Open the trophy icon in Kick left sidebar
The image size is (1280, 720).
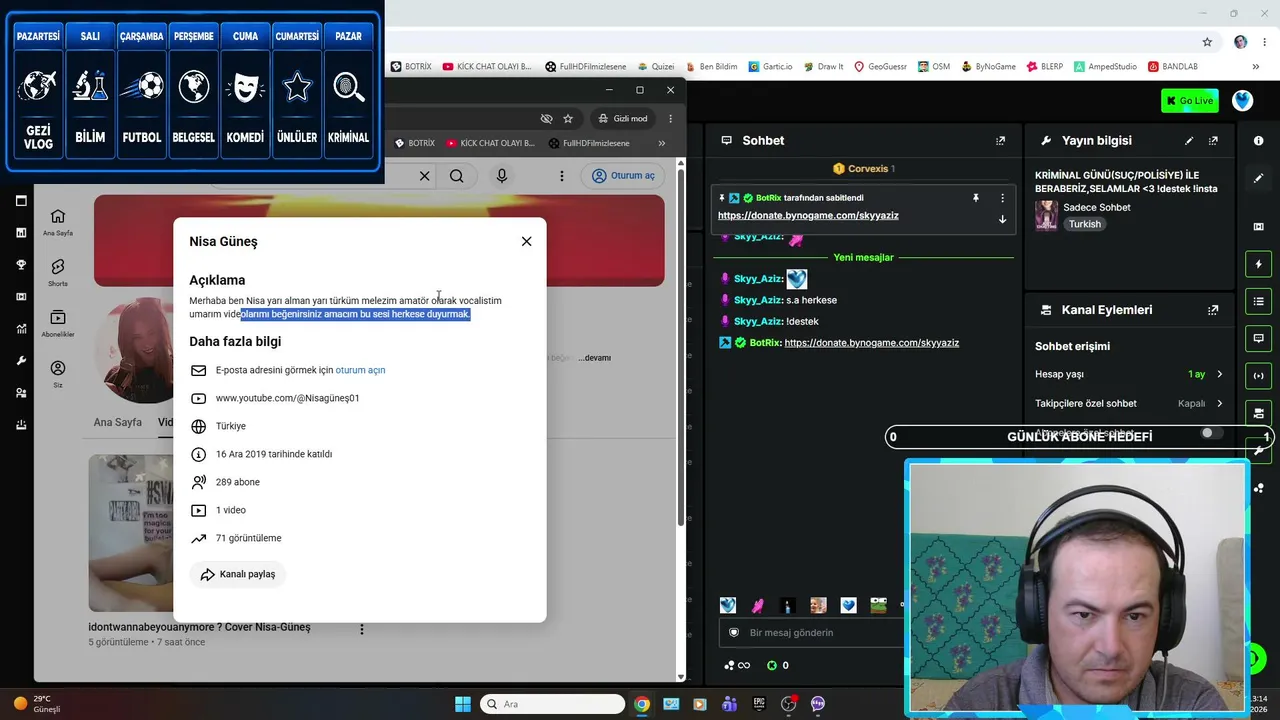pyautogui.click(x=21, y=265)
